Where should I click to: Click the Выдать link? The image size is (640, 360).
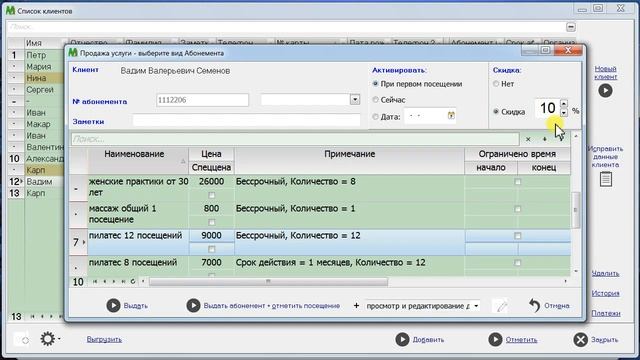(136, 306)
